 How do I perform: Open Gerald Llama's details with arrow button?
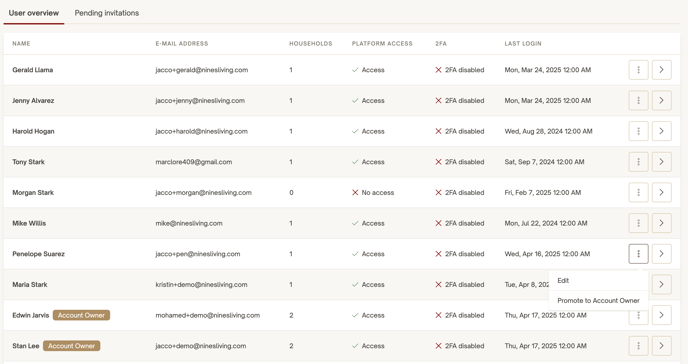661,70
